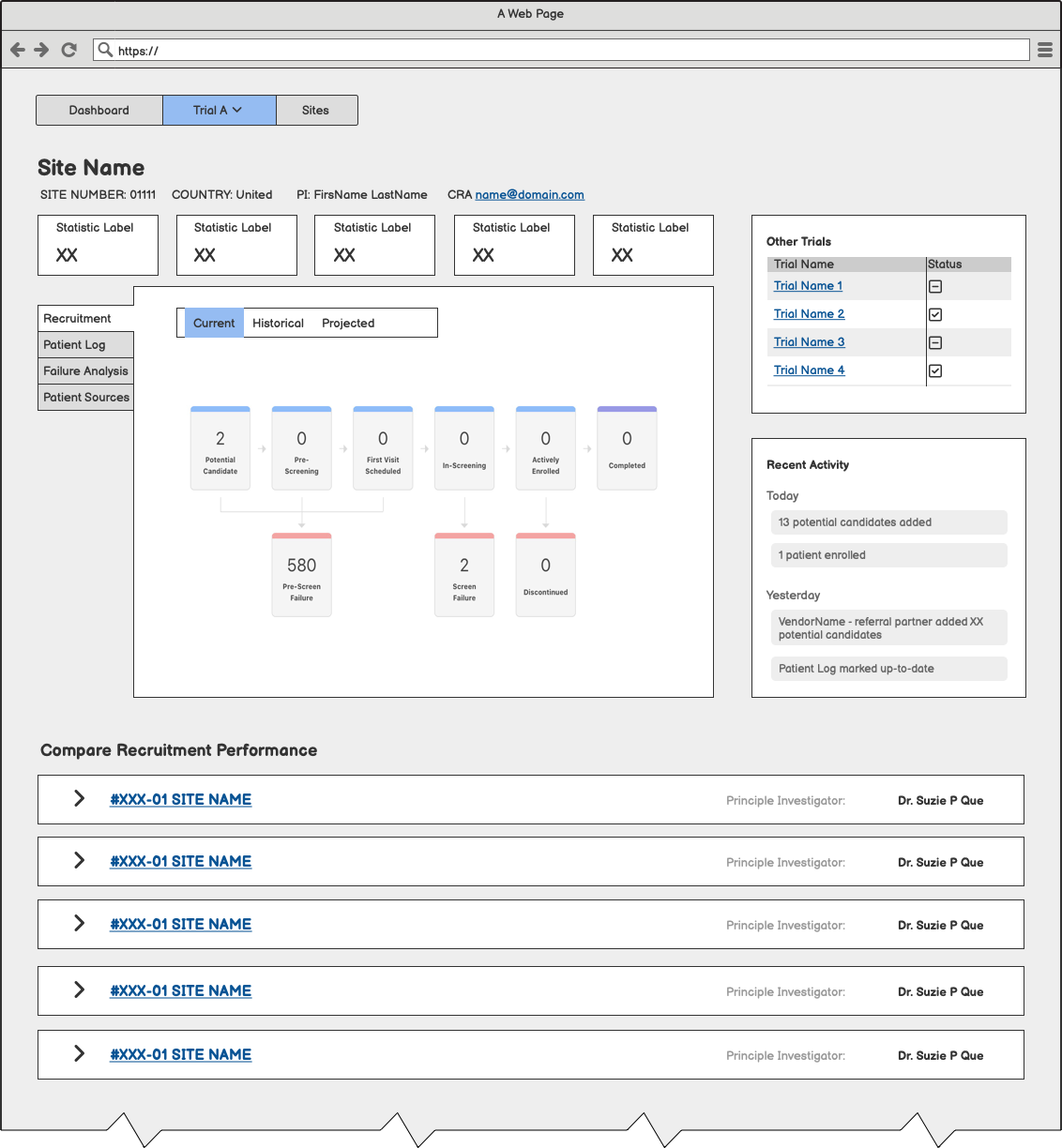This screenshot has width=1062, height=1148.
Task: Open the Patient Sources side tab
Action: point(85,398)
